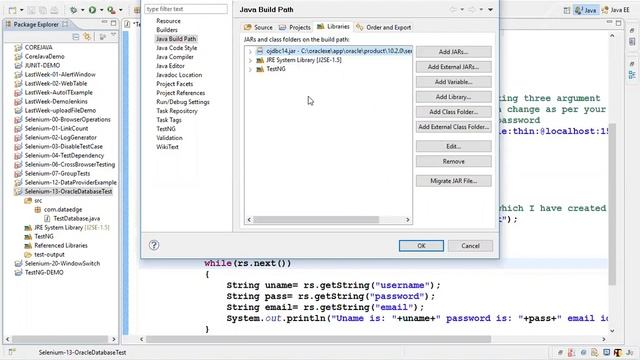
Task: Click the help question mark icon
Action: tap(154, 245)
